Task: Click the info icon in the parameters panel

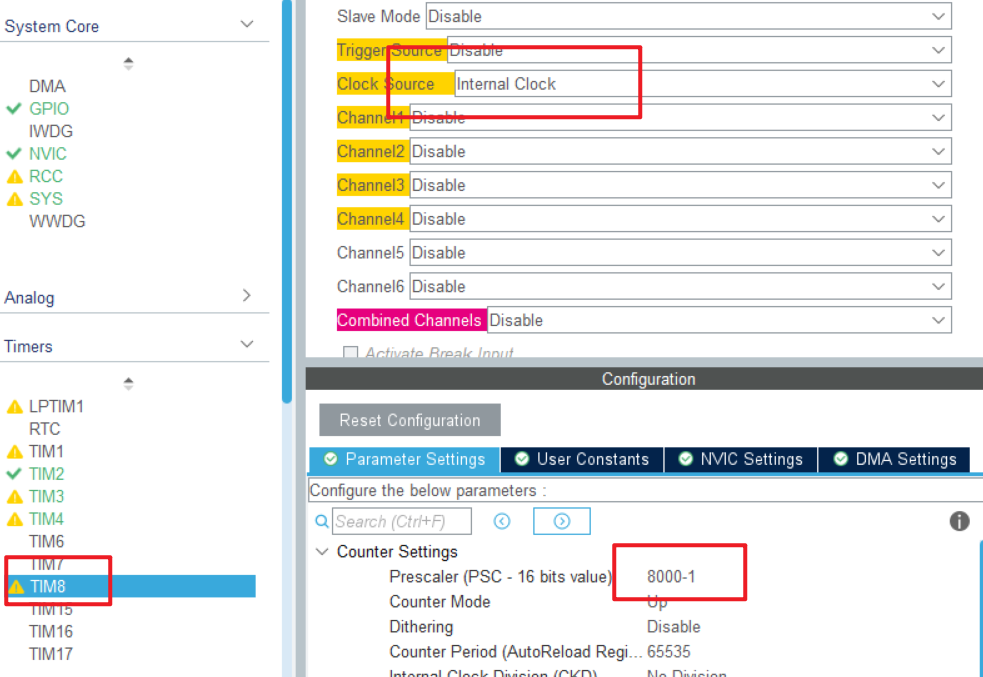Action: 959,521
